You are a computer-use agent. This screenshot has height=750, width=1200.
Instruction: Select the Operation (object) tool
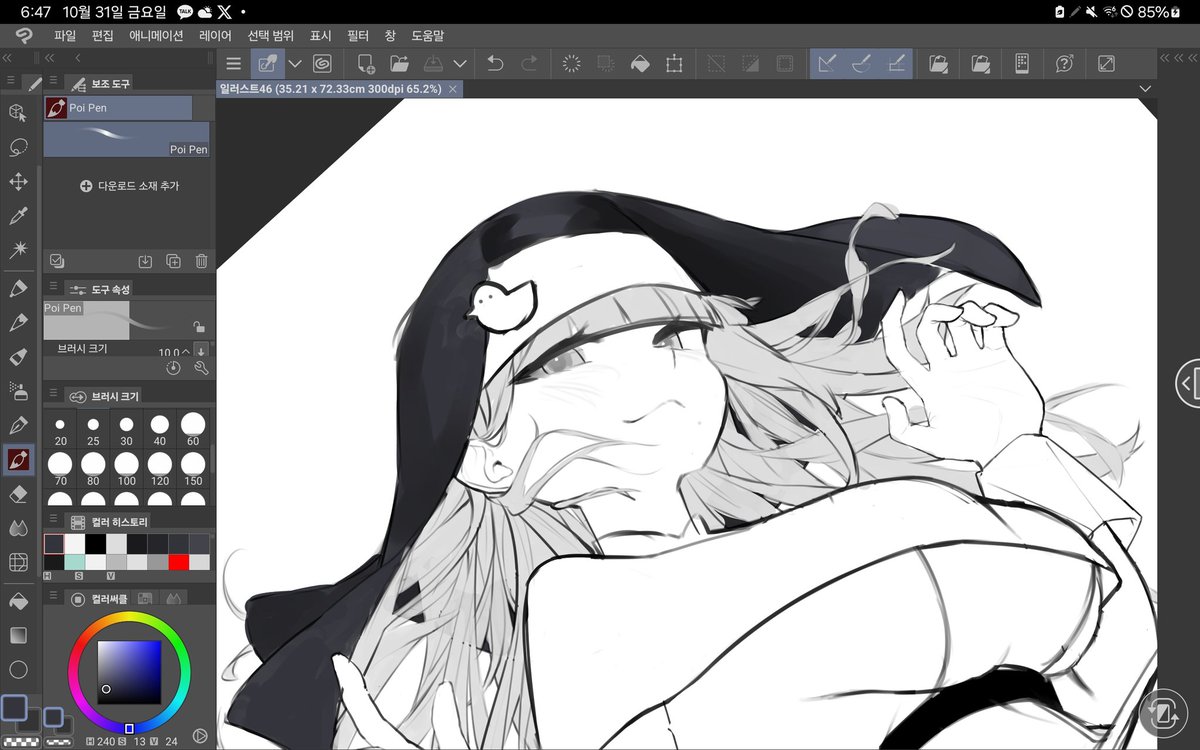coord(17,113)
